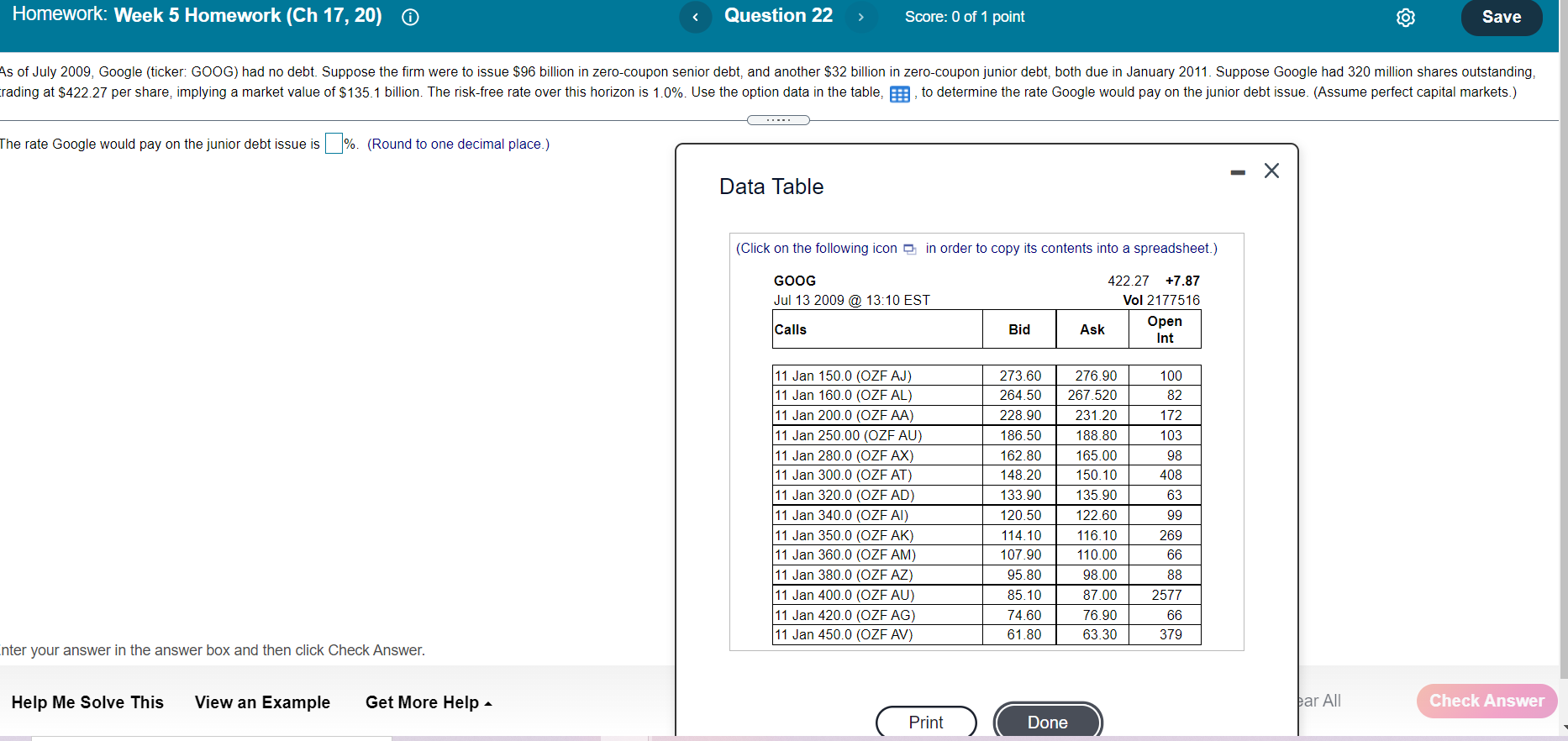Click open interest value 2577
Screen dimensions: 1568x741
[1167, 595]
